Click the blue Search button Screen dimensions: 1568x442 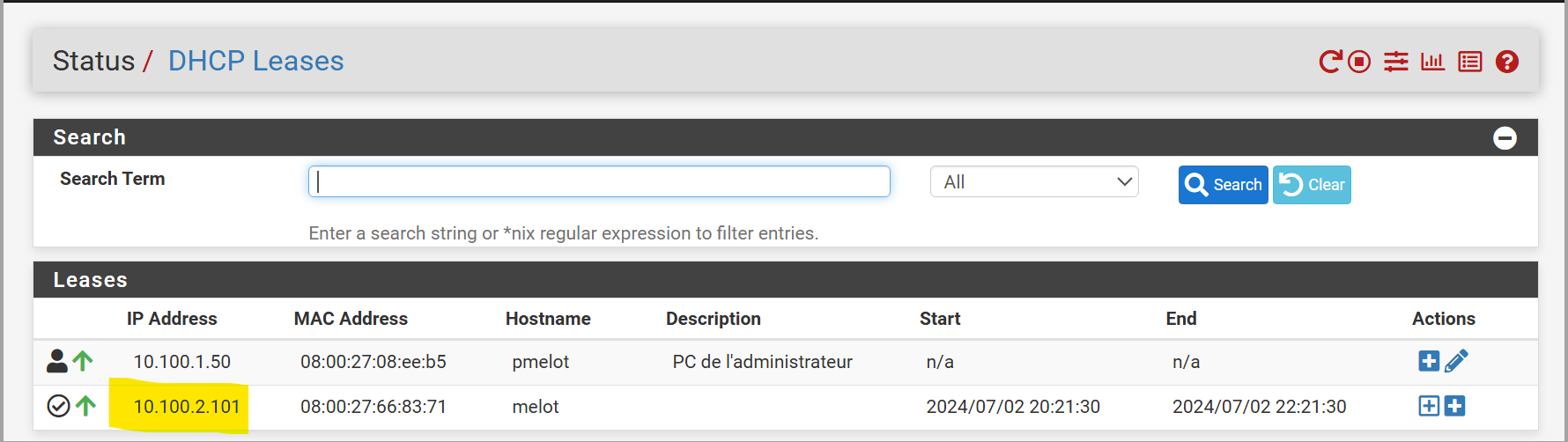1223,185
